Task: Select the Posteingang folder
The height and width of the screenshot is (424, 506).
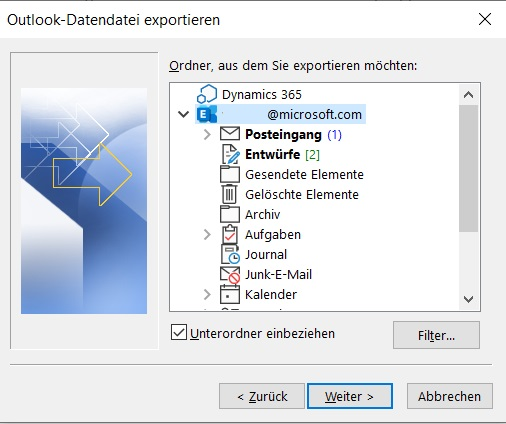Action: [x=283, y=135]
